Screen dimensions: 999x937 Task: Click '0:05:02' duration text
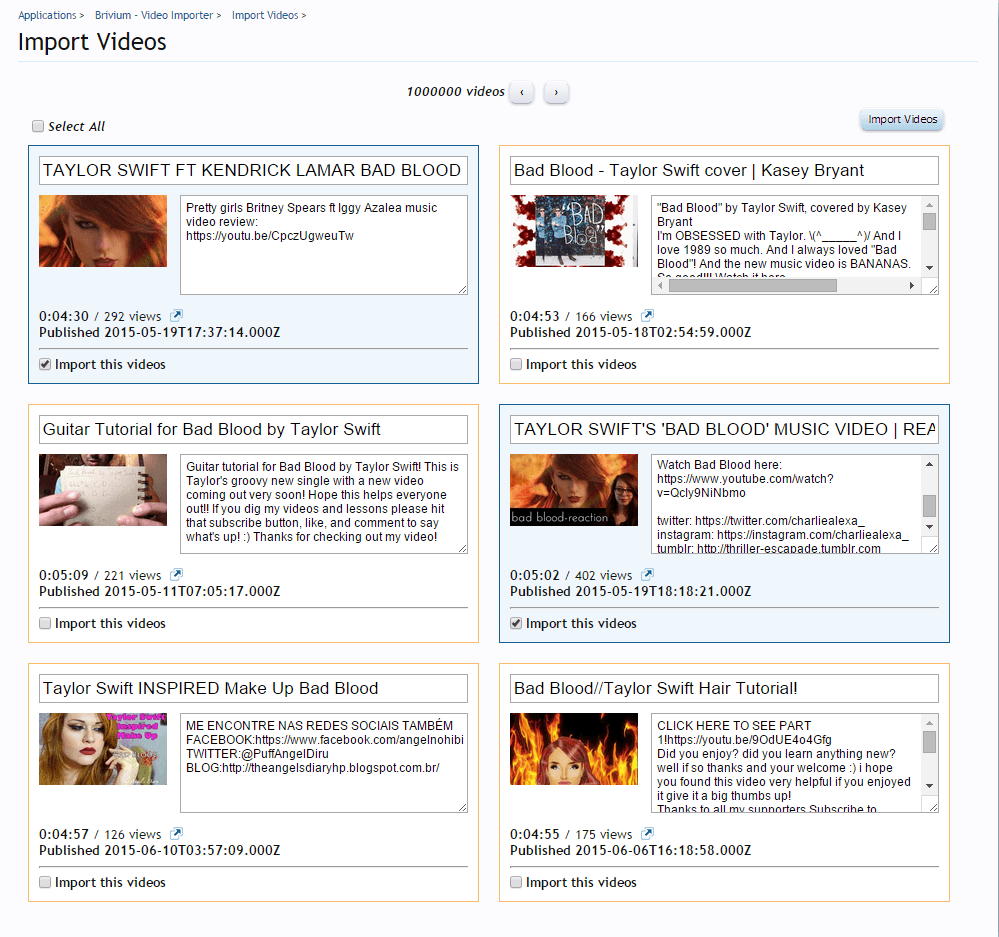pyautogui.click(x=535, y=575)
